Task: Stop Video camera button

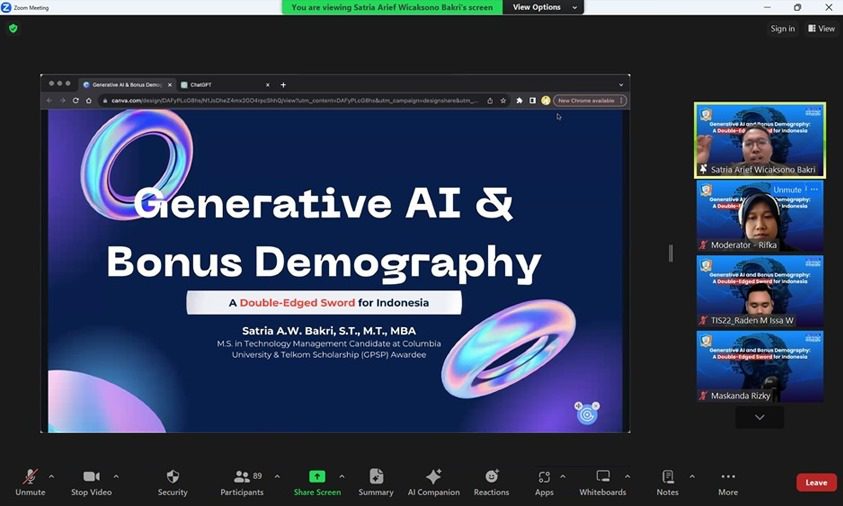Action: pos(91,482)
